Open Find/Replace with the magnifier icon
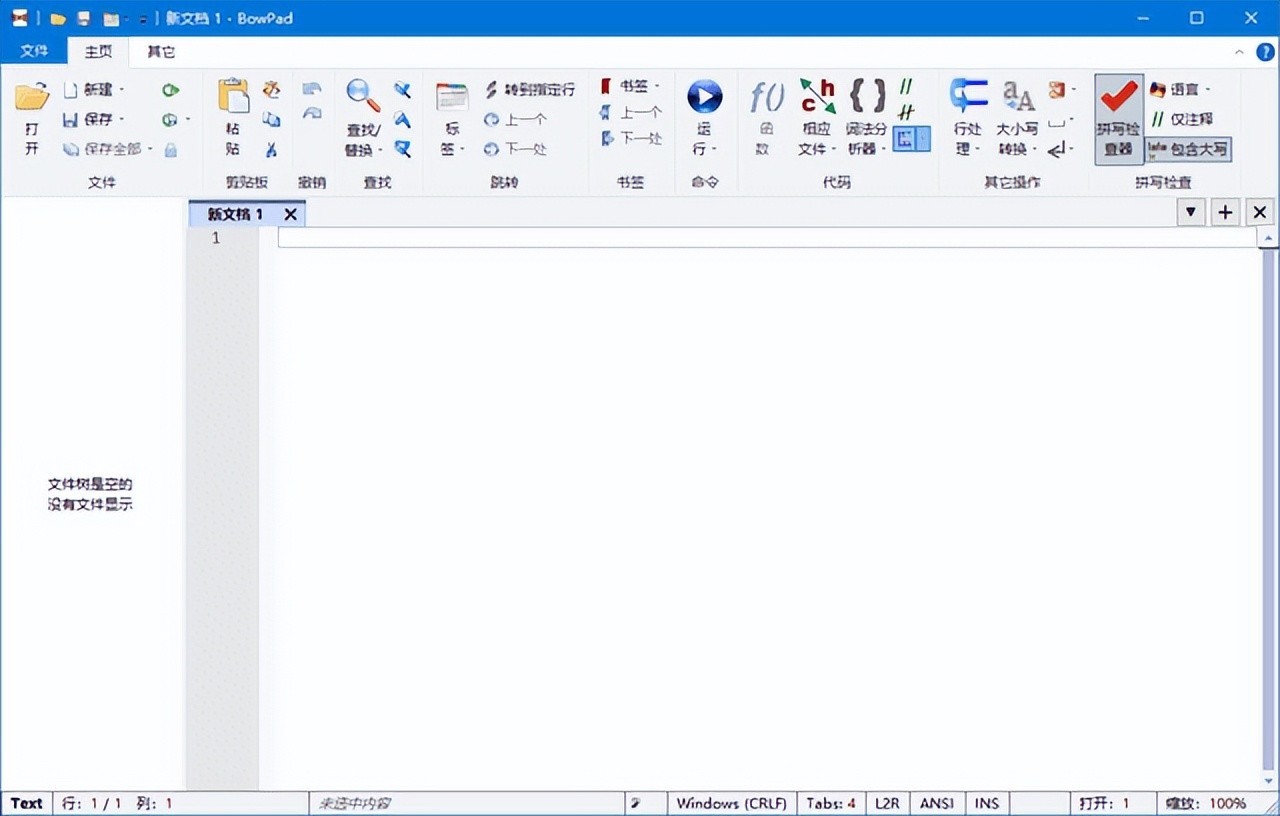The width and height of the screenshot is (1280, 816). click(362, 96)
